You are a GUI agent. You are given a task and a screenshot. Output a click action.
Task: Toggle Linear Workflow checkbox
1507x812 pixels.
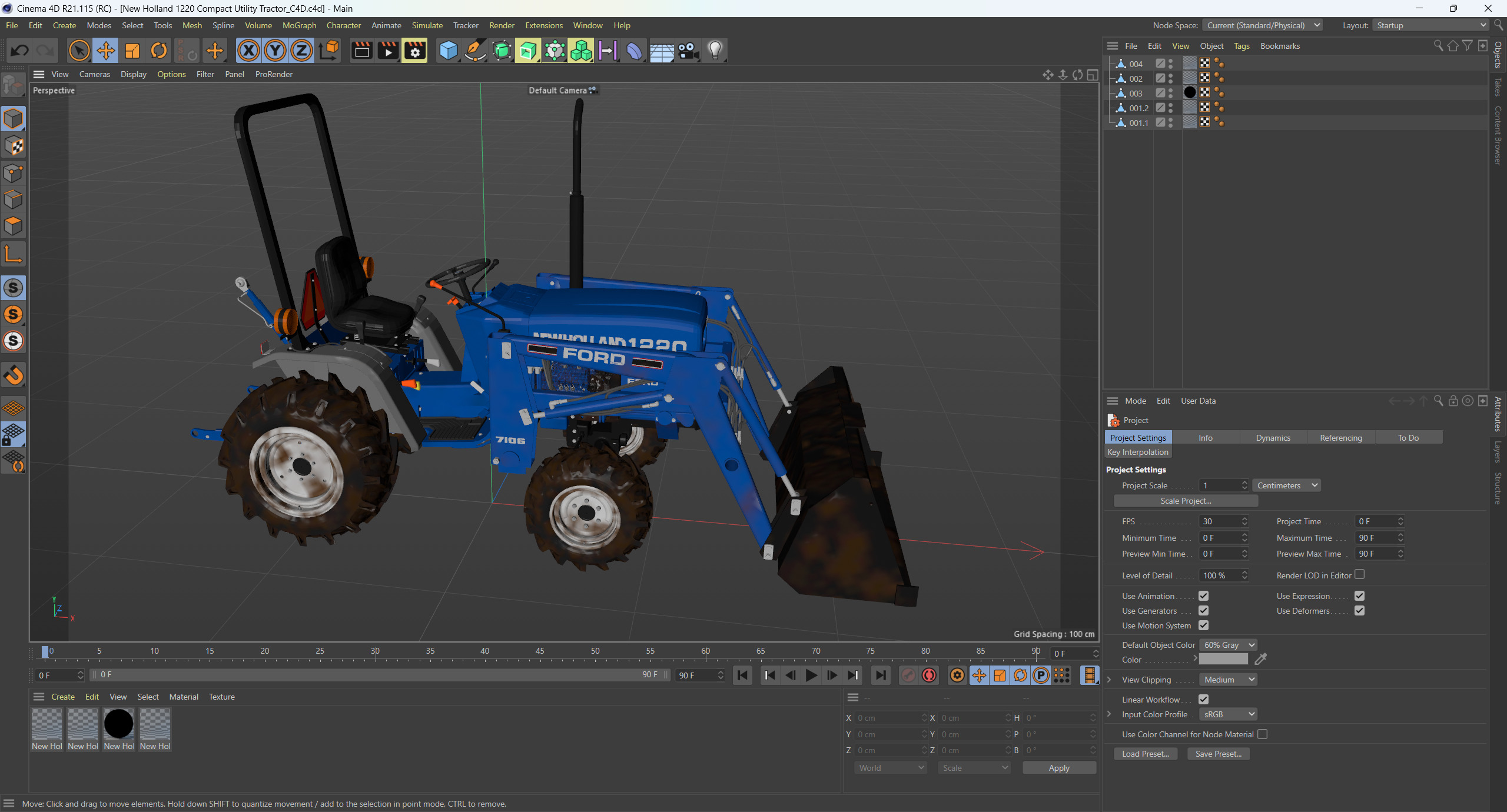click(1203, 700)
